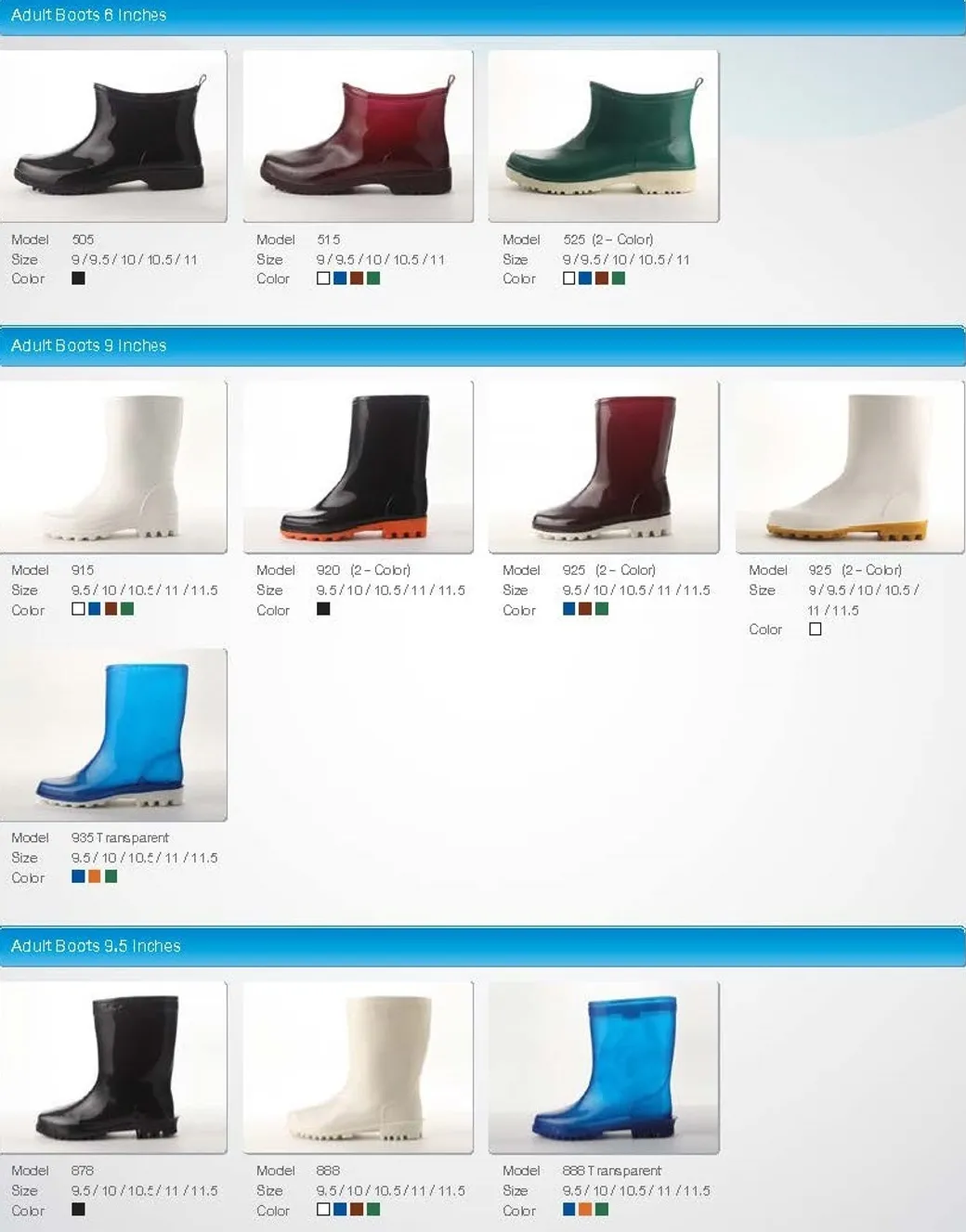Select the brown swatch for Model 915
Image resolution: width=966 pixels, height=1232 pixels.
coord(111,609)
